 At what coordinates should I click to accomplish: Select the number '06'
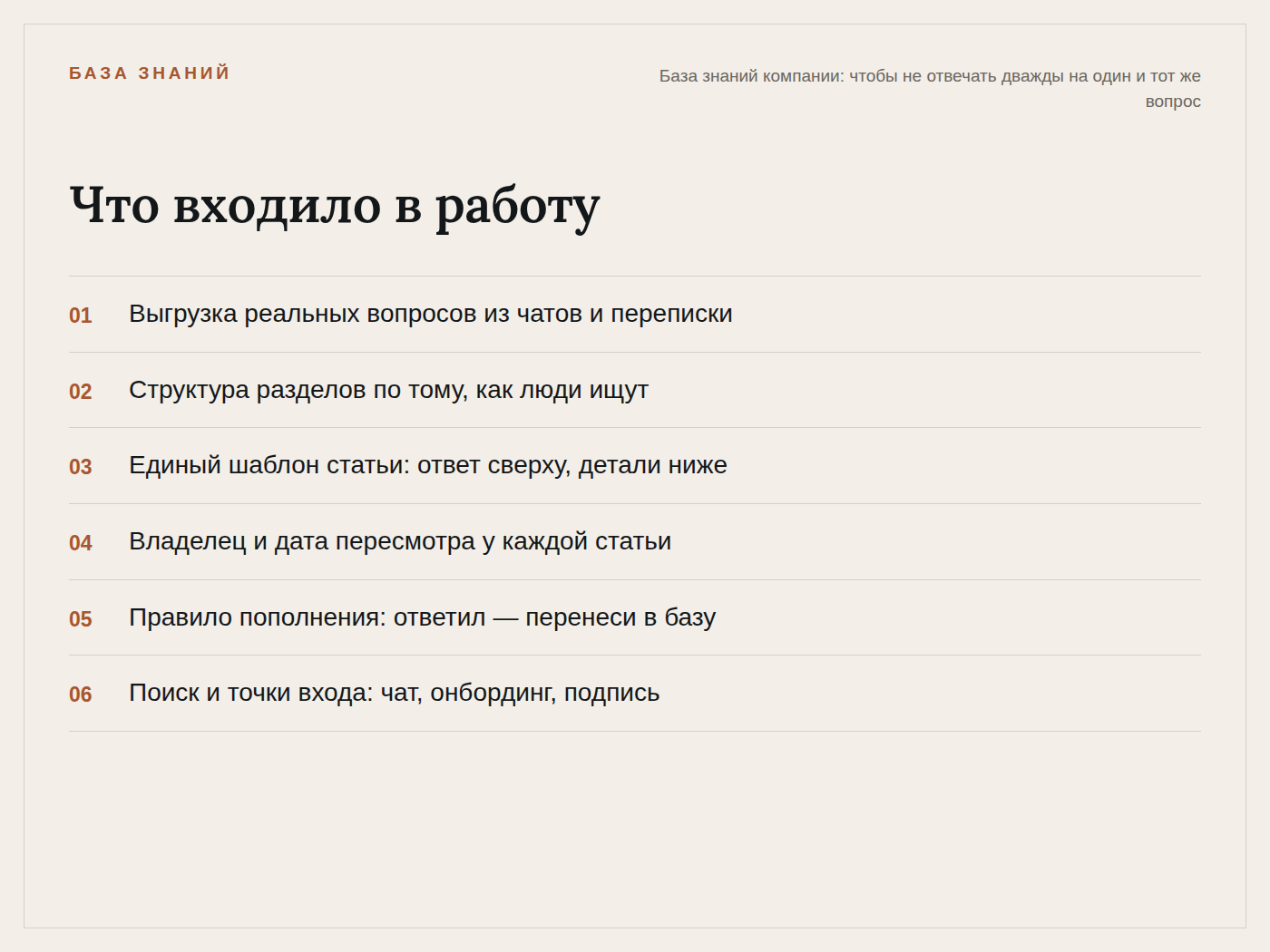pyautogui.click(x=81, y=695)
